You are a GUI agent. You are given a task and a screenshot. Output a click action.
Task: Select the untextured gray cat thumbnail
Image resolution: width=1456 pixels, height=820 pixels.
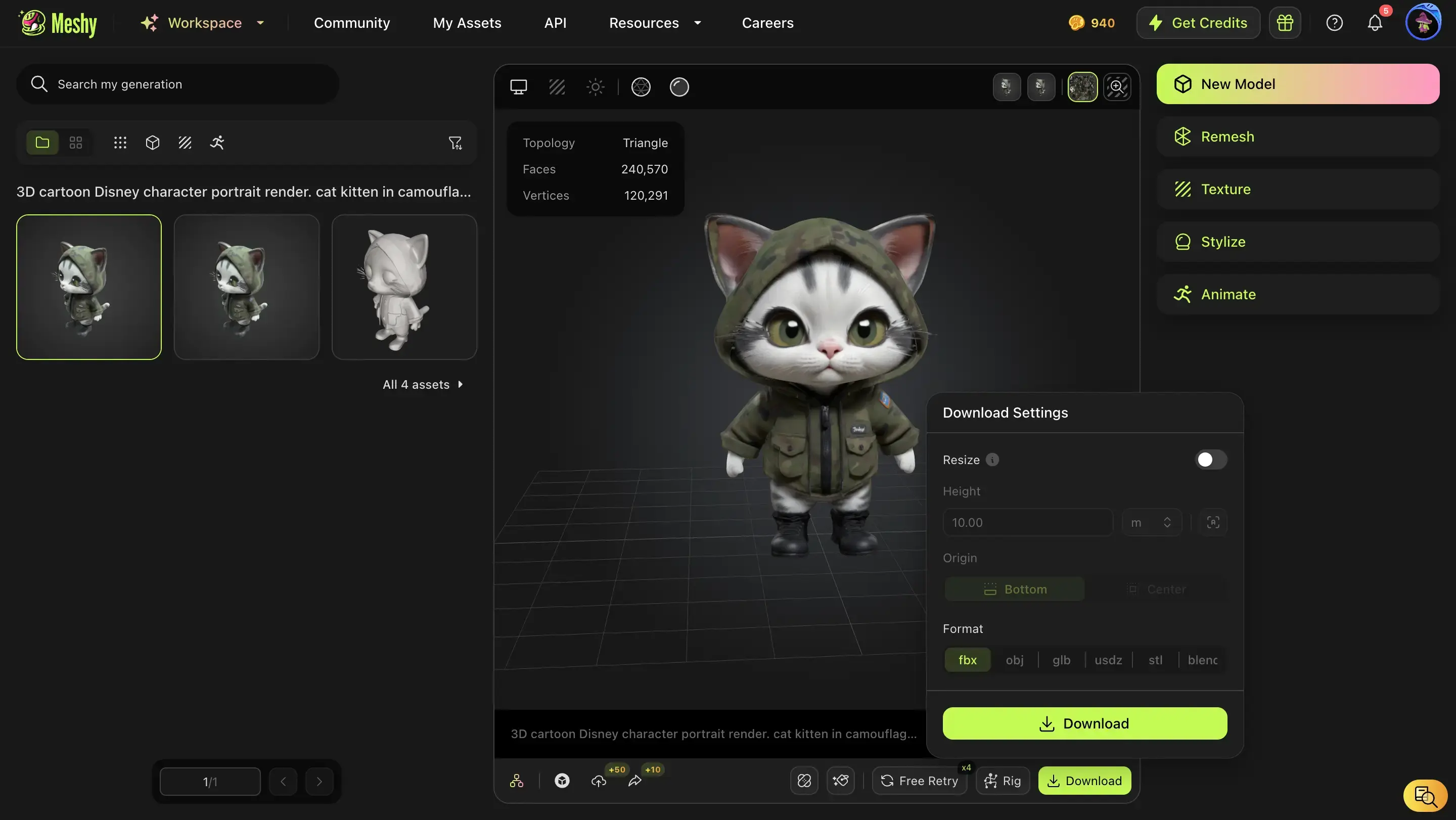[x=404, y=287]
